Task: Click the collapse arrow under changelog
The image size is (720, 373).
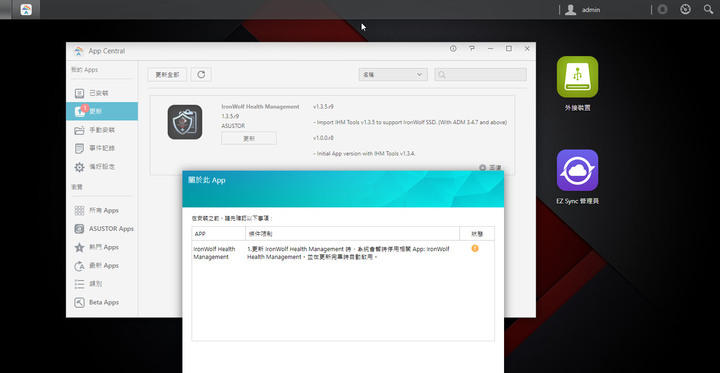Action: [482, 168]
